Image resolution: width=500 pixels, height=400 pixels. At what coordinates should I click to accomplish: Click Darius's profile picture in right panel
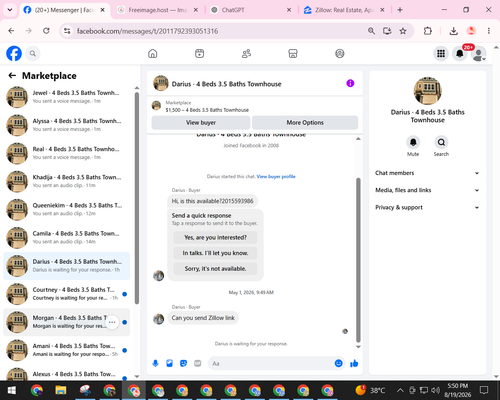click(427, 91)
